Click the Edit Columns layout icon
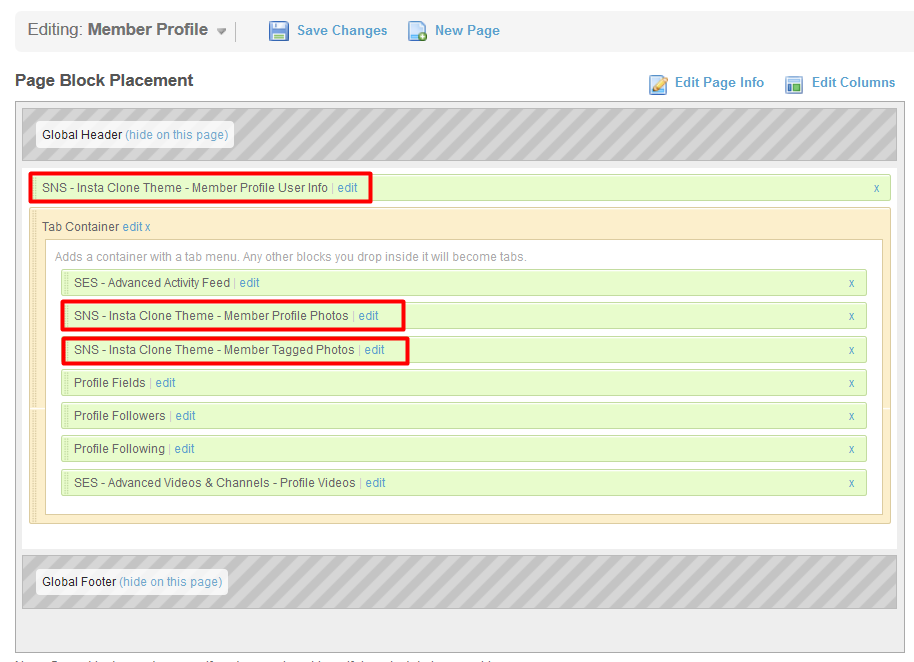 (x=794, y=84)
